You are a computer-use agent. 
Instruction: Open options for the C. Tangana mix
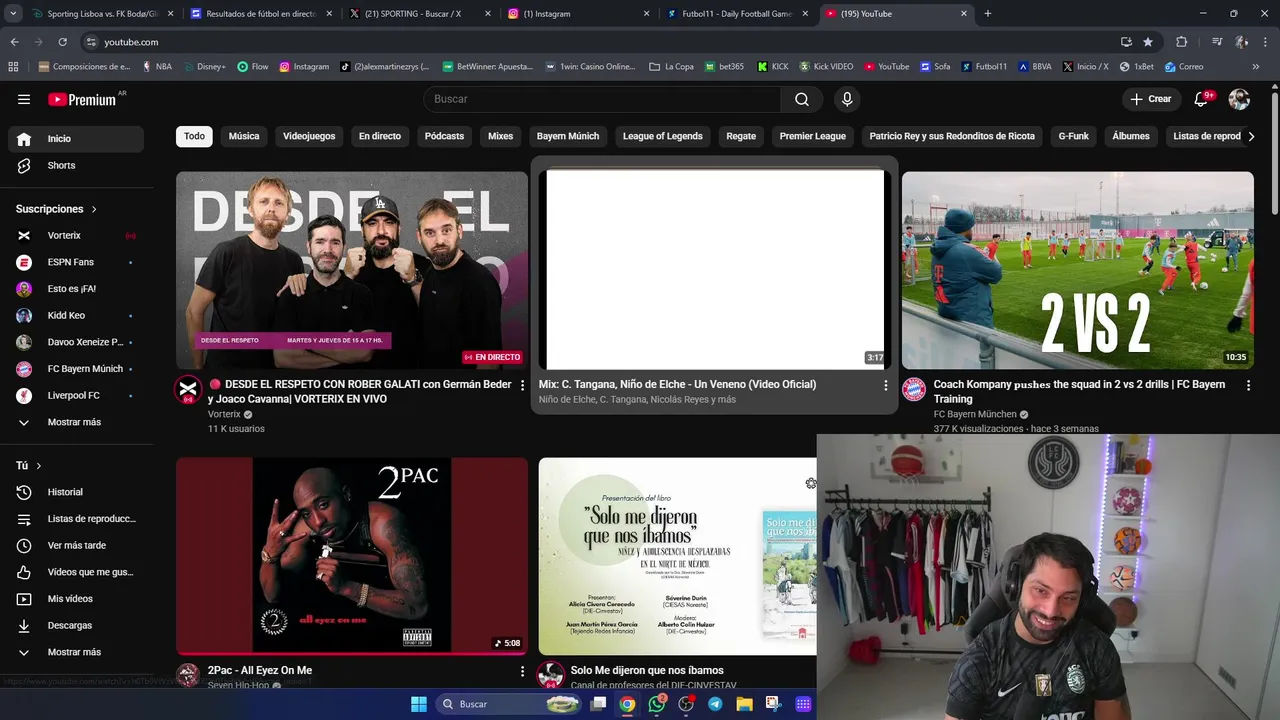885,385
